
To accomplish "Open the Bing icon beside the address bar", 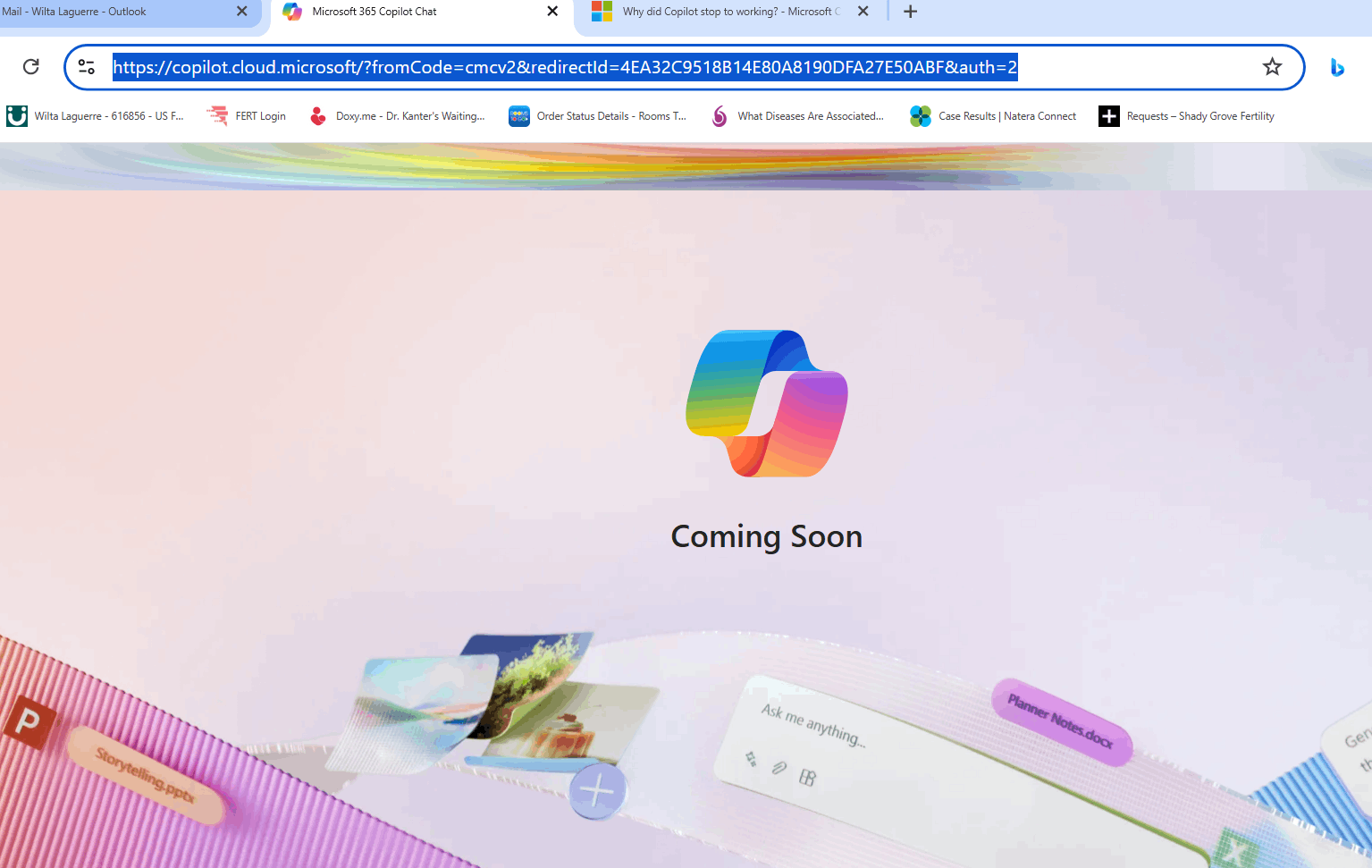I will (1337, 67).
